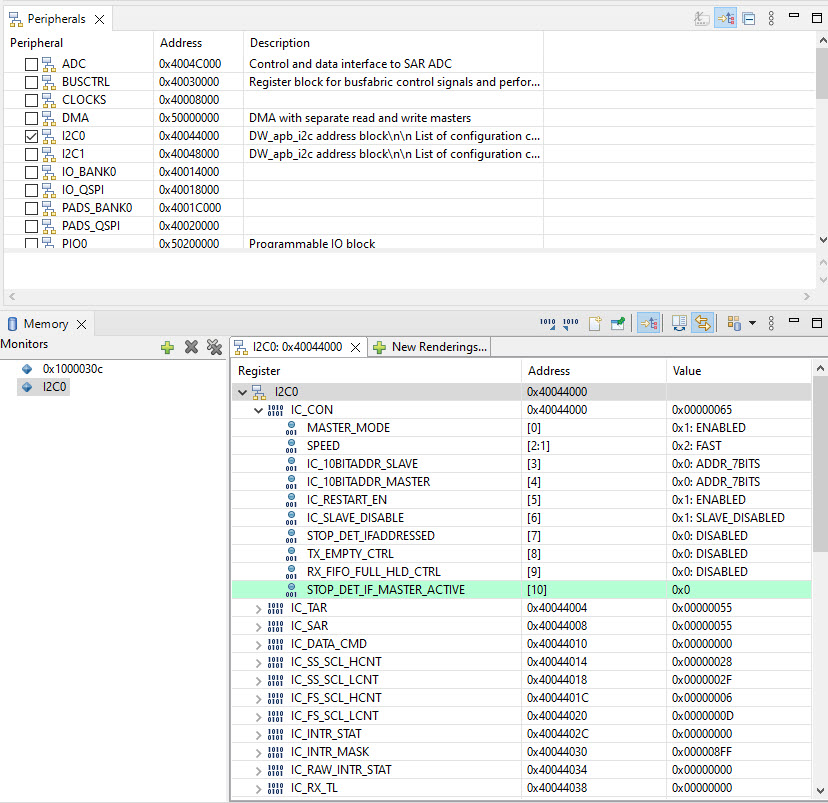828x803 pixels.
Task: Click the Memory view's three-dots menu icon
Action: tap(771, 324)
